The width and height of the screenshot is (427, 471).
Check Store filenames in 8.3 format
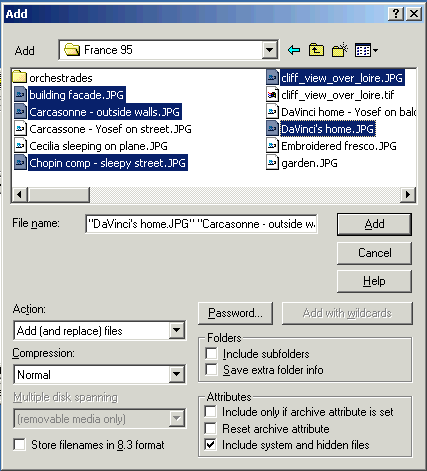(x=20, y=445)
